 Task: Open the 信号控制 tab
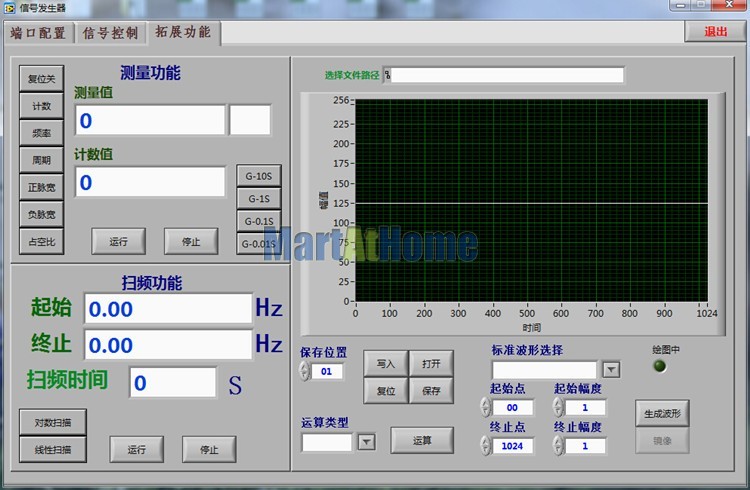(x=110, y=32)
